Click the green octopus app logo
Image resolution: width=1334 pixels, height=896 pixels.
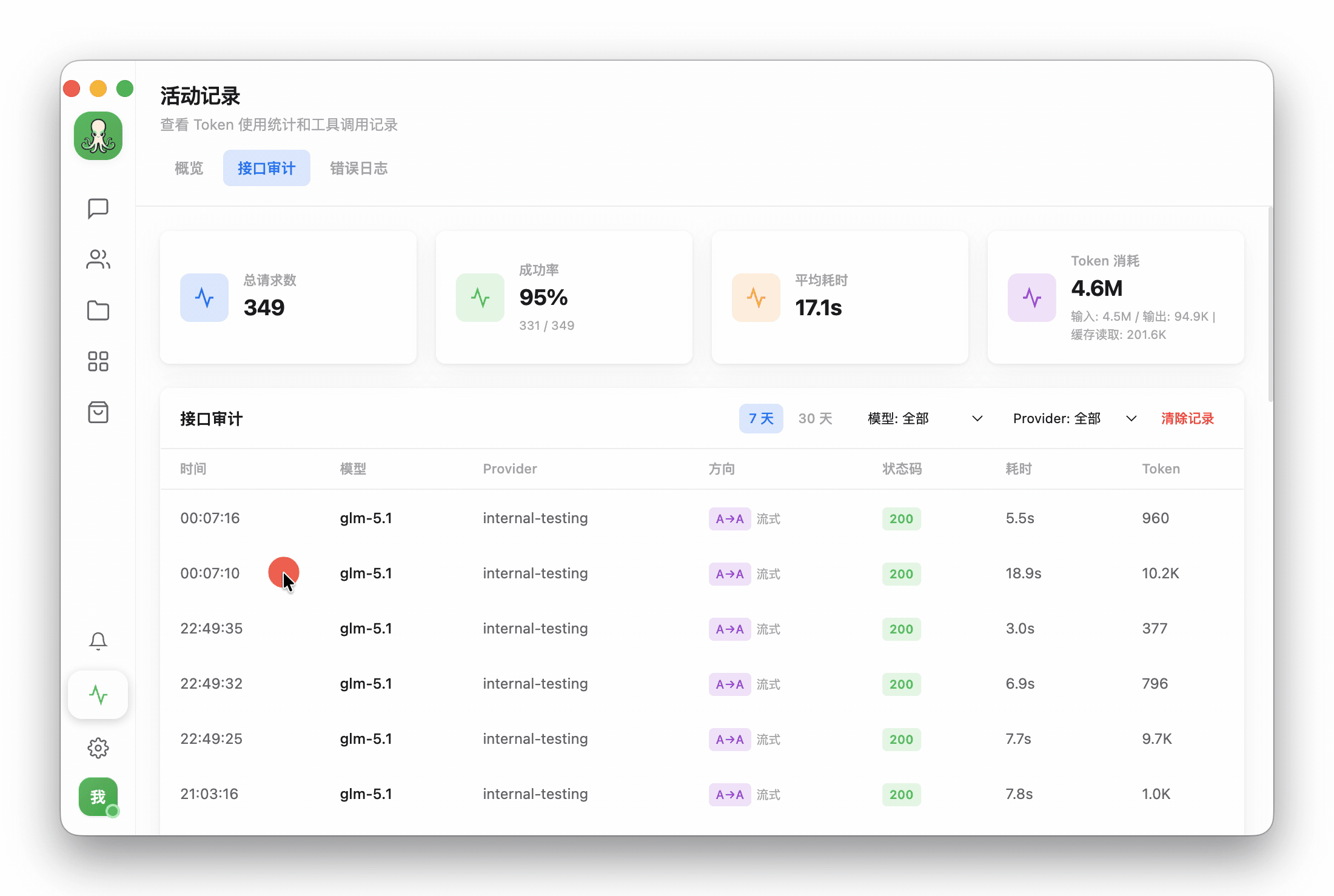tap(98, 136)
